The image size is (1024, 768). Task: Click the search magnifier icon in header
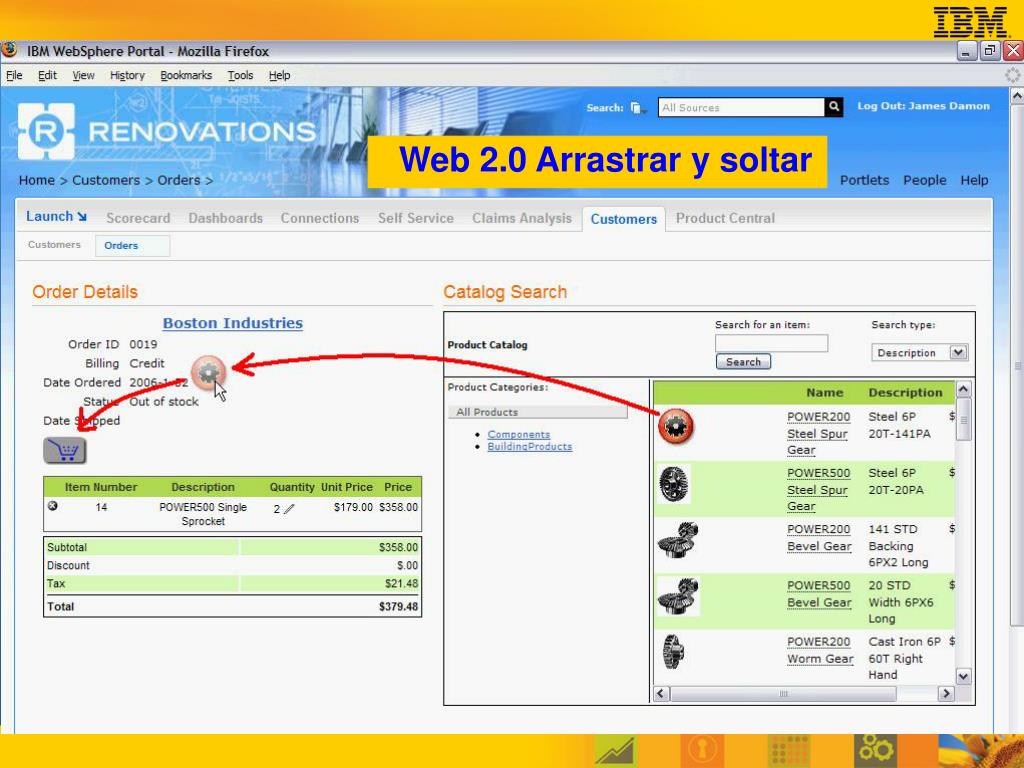point(833,106)
